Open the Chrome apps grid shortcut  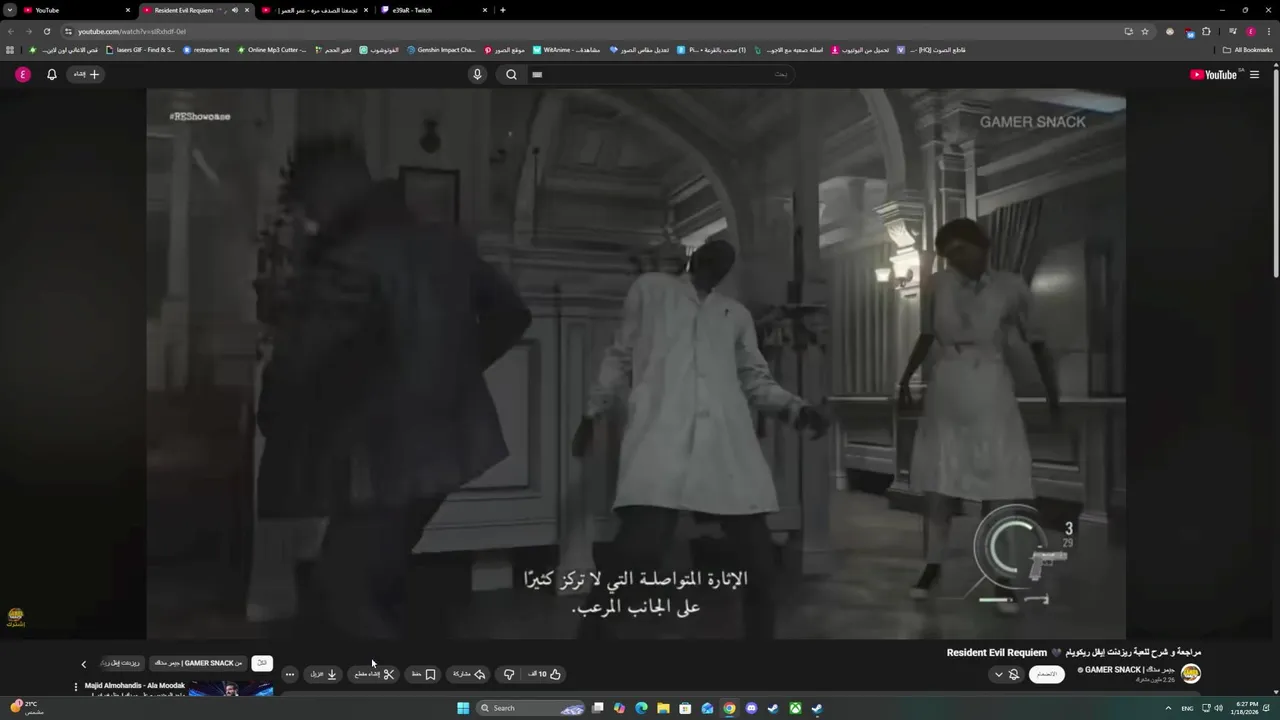10,49
